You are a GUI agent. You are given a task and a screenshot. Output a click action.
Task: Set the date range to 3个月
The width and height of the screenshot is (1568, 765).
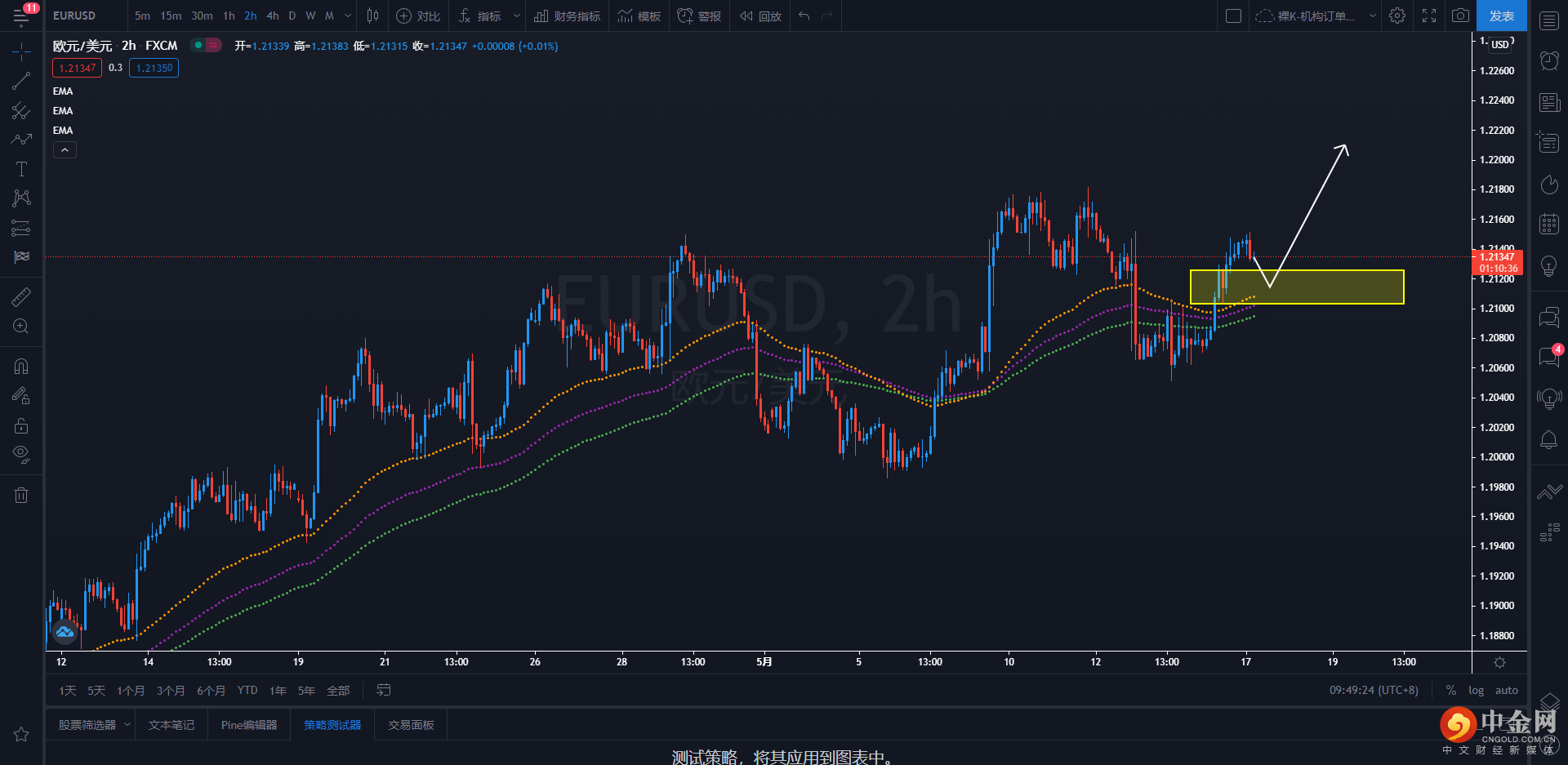pos(171,691)
